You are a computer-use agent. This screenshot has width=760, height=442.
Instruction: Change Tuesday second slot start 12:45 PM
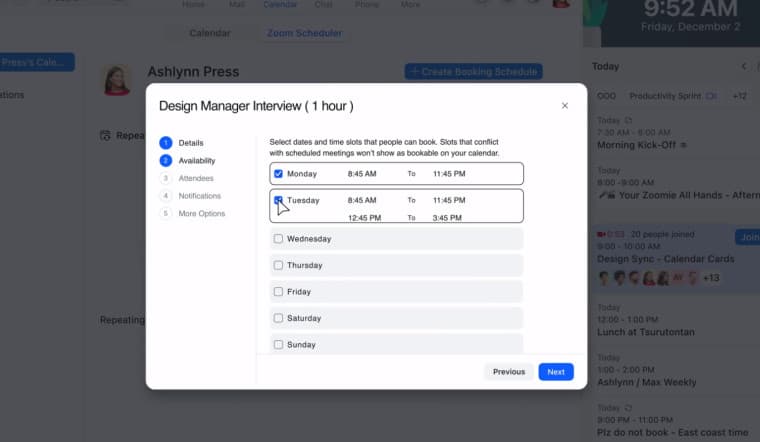[362, 217]
